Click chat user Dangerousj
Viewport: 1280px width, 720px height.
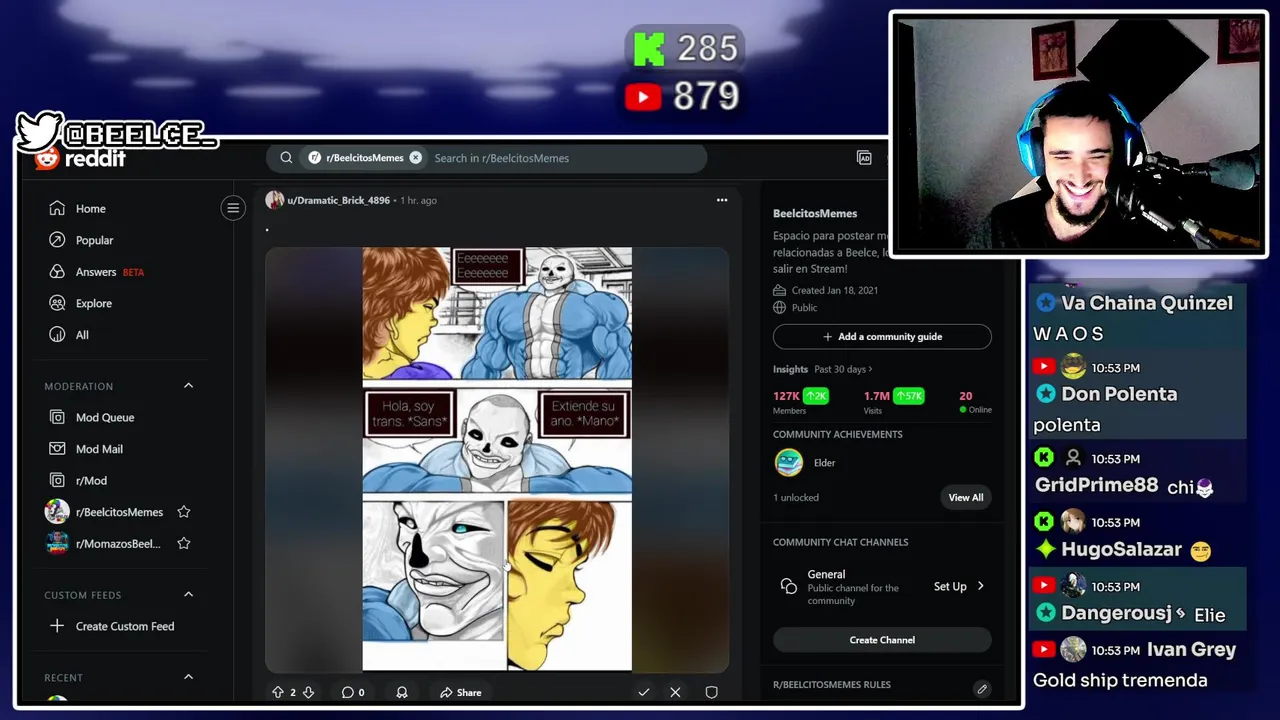click(1116, 613)
